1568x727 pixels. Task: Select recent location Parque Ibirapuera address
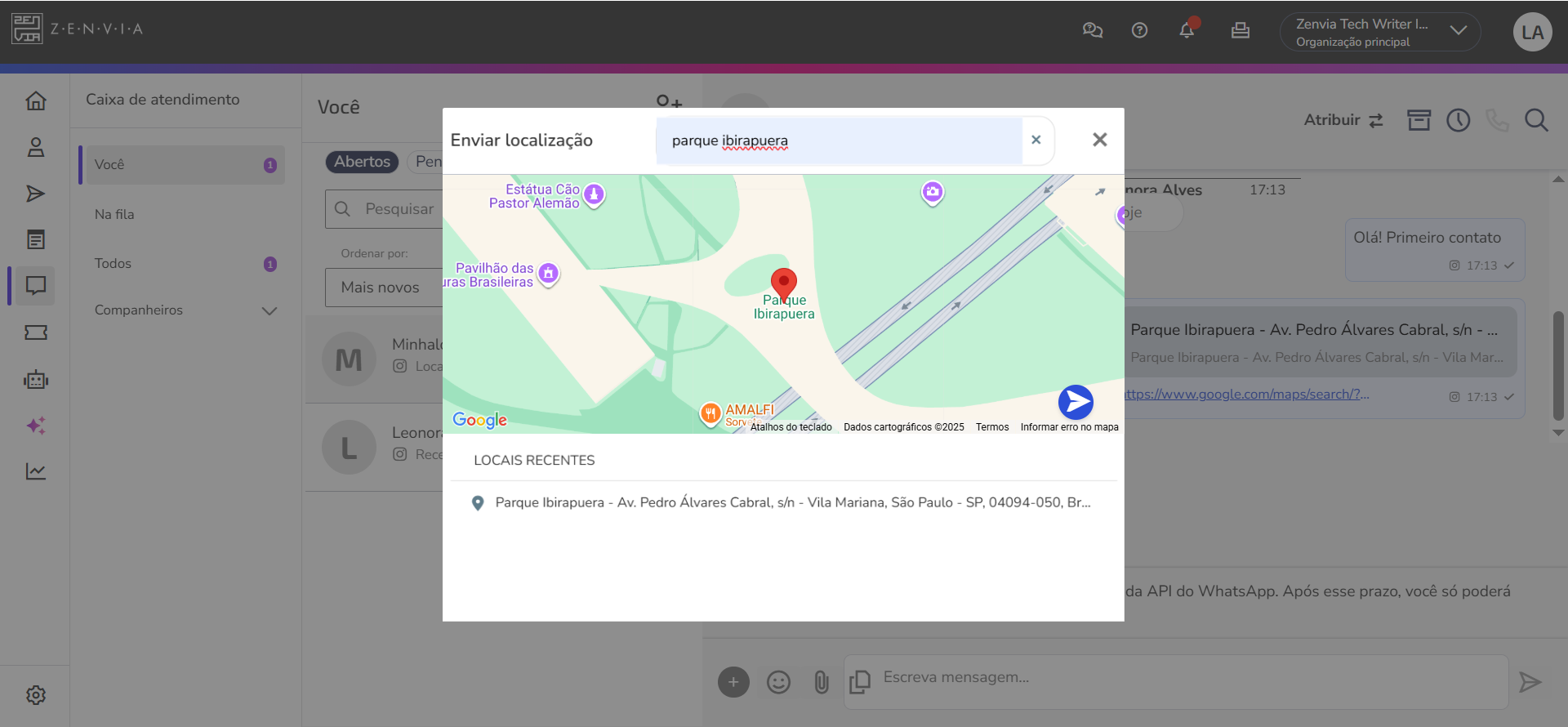[784, 502]
